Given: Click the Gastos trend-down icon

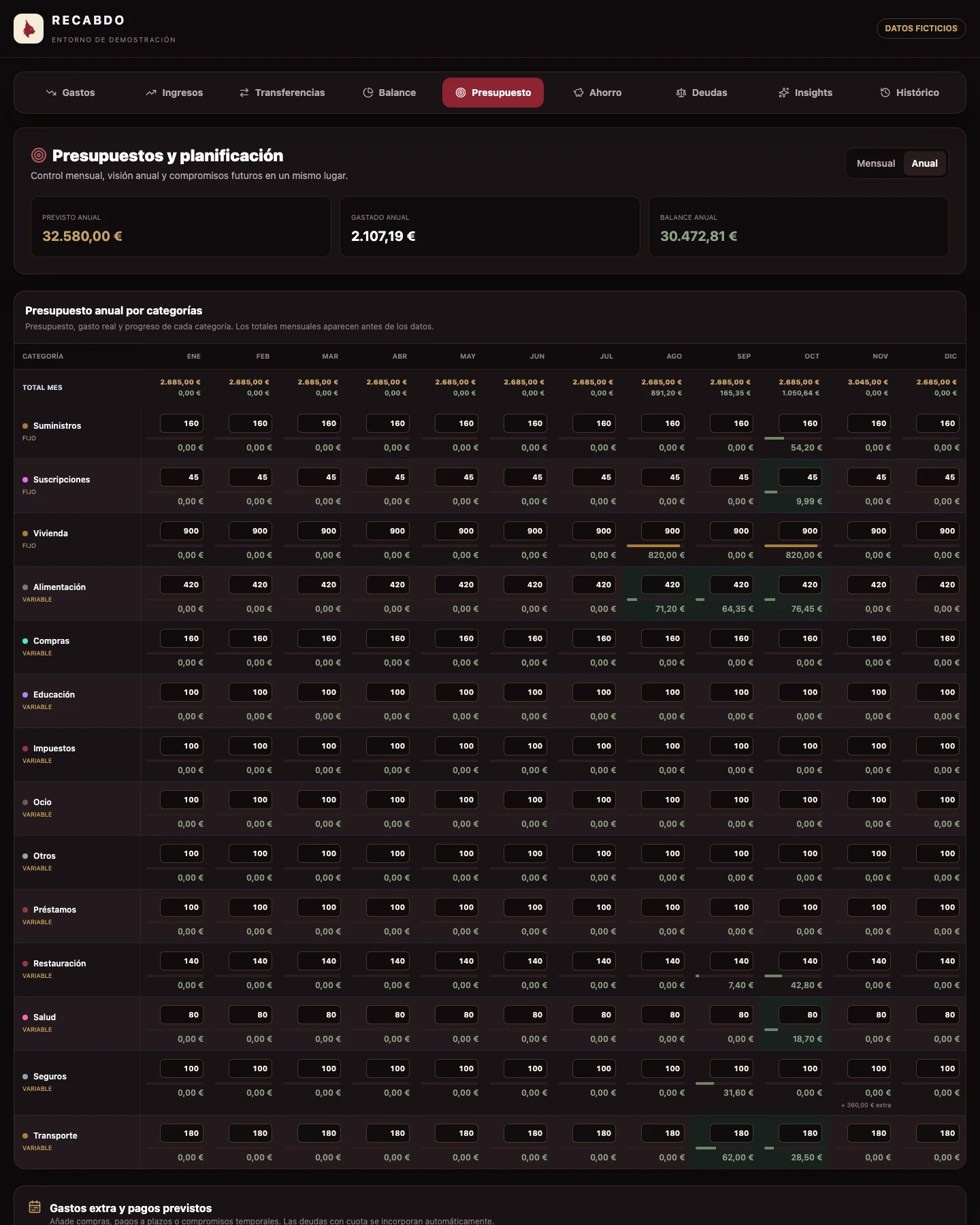Looking at the screenshot, I should click(x=51, y=93).
